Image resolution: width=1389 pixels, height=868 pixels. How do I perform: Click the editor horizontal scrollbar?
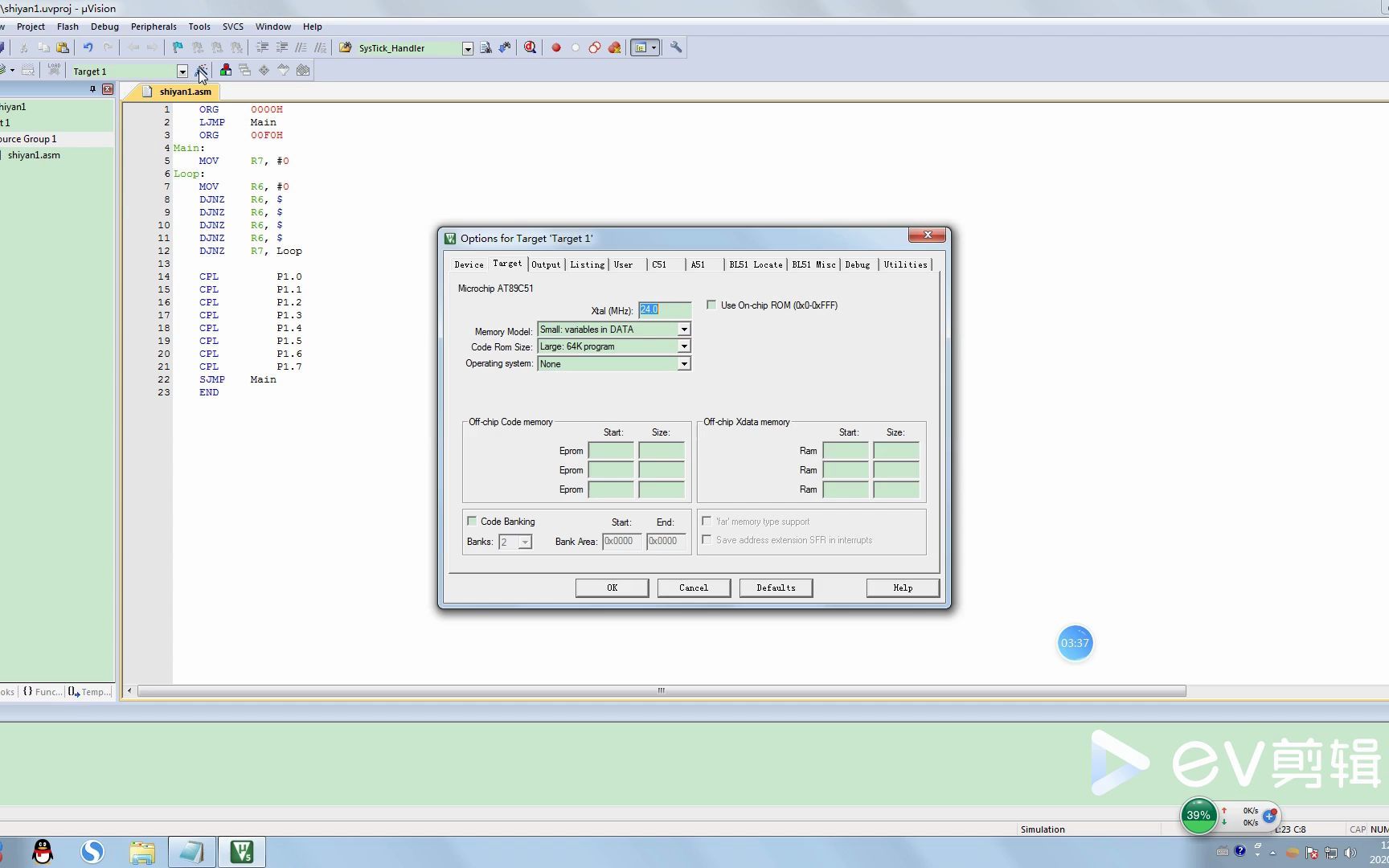[x=662, y=690]
